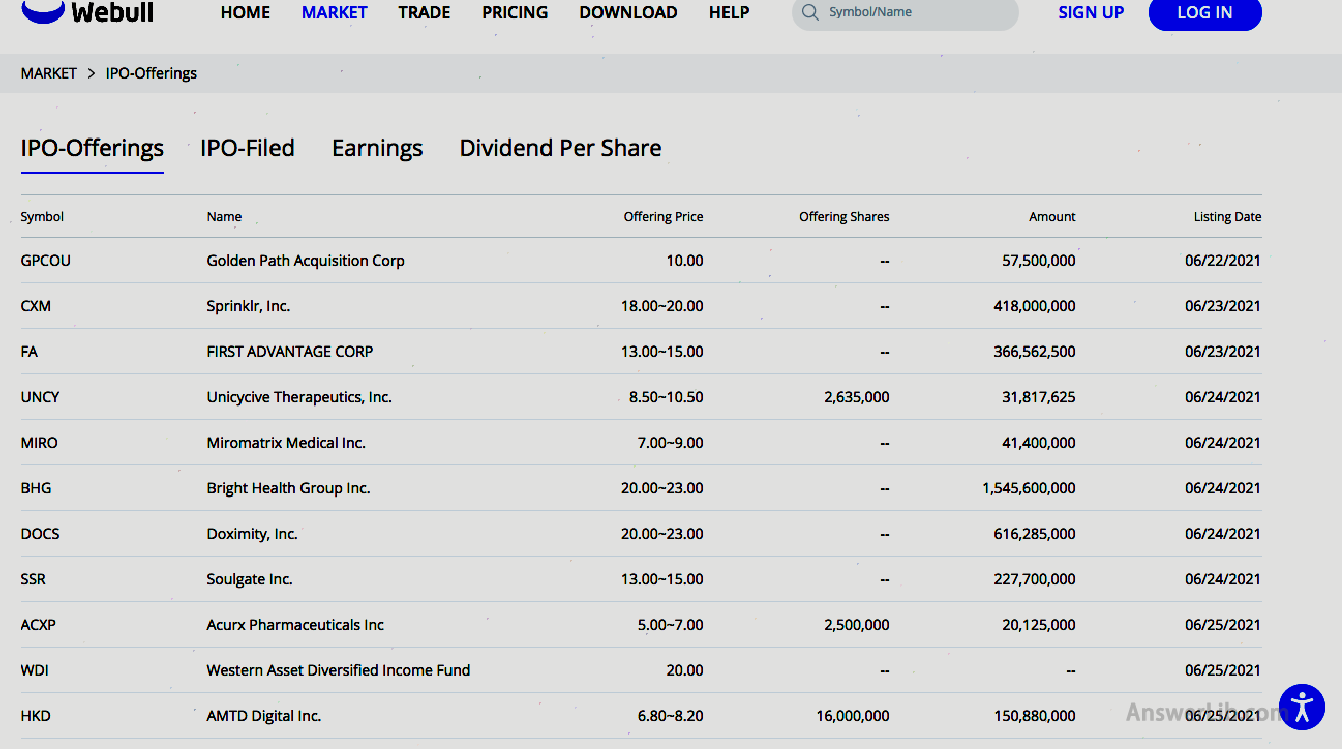Click the 2,635,000 offering shares value

pos(857,397)
